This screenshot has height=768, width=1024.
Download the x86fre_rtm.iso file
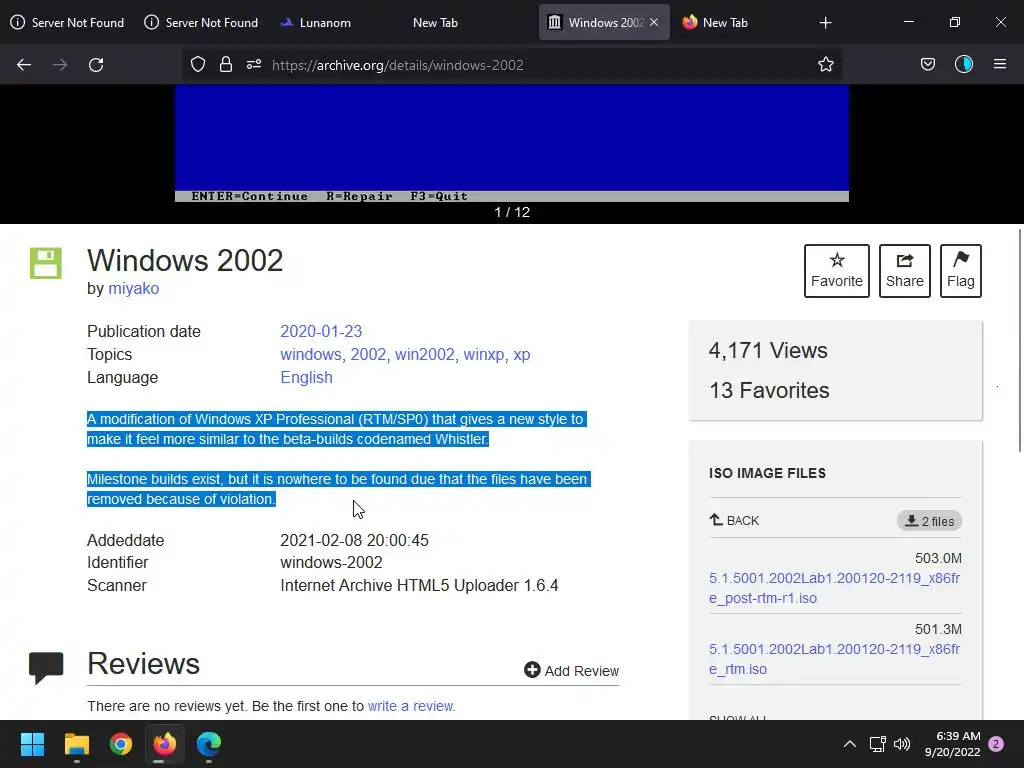(x=834, y=659)
